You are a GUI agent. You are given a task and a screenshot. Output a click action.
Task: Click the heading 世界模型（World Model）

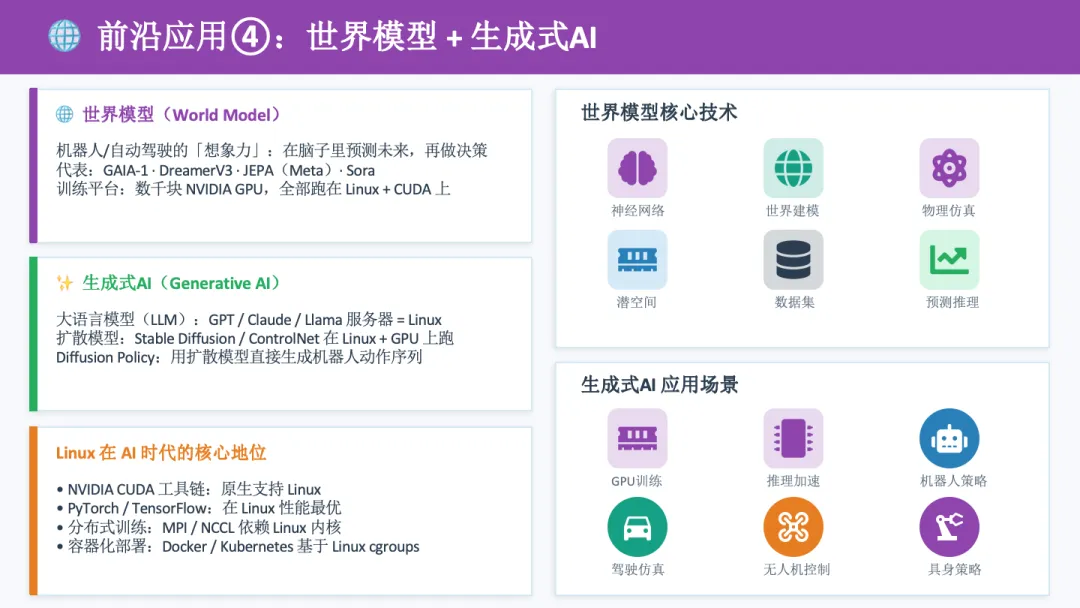point(181,114)
